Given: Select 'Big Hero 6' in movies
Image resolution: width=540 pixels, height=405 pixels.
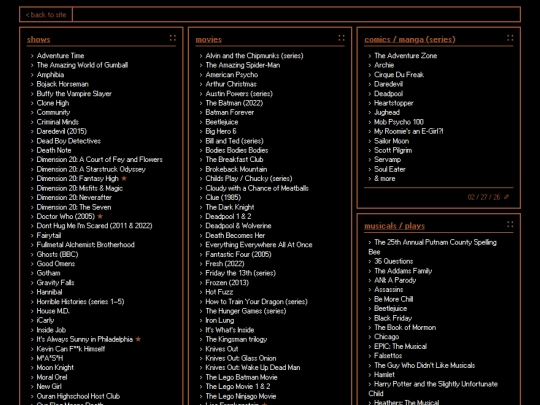Looking at the screenshot, I should point(221,131).
